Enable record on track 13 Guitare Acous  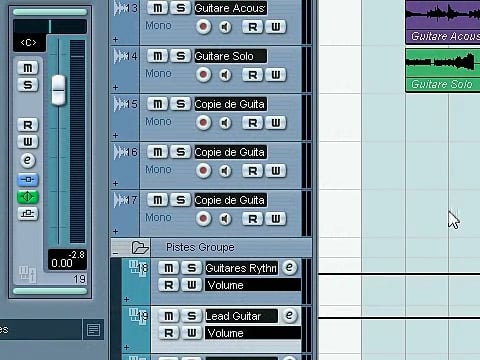coord(203,27)
